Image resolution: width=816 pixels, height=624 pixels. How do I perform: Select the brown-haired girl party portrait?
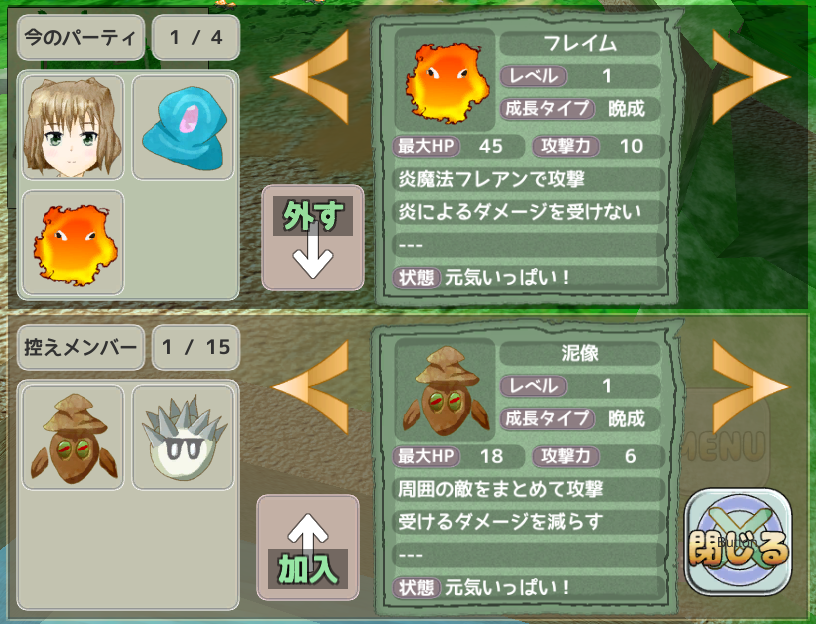point(73,127)
